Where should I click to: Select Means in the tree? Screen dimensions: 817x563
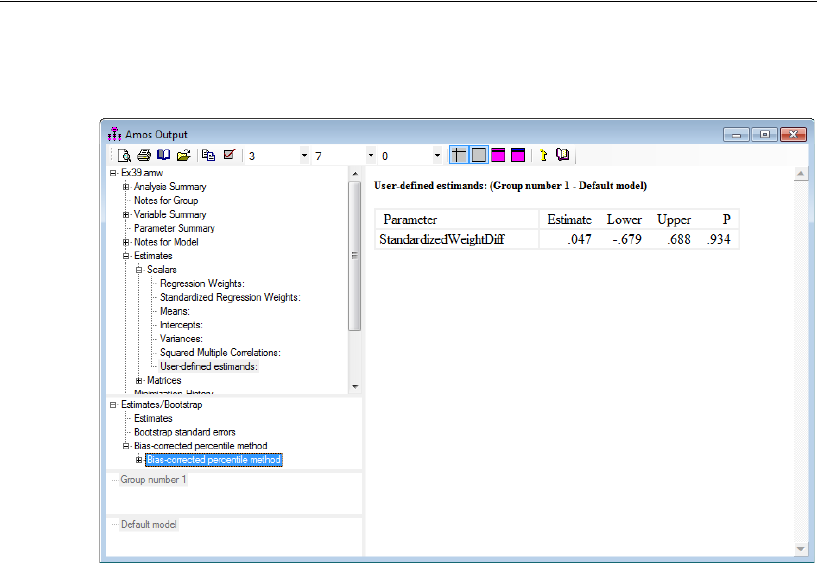click(175, 311)
